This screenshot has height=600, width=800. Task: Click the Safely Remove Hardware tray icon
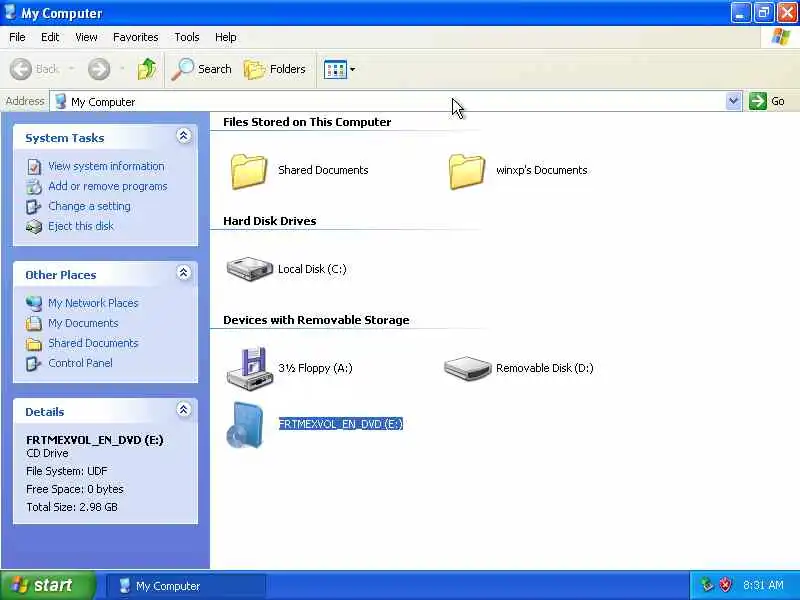pos(707,585)
